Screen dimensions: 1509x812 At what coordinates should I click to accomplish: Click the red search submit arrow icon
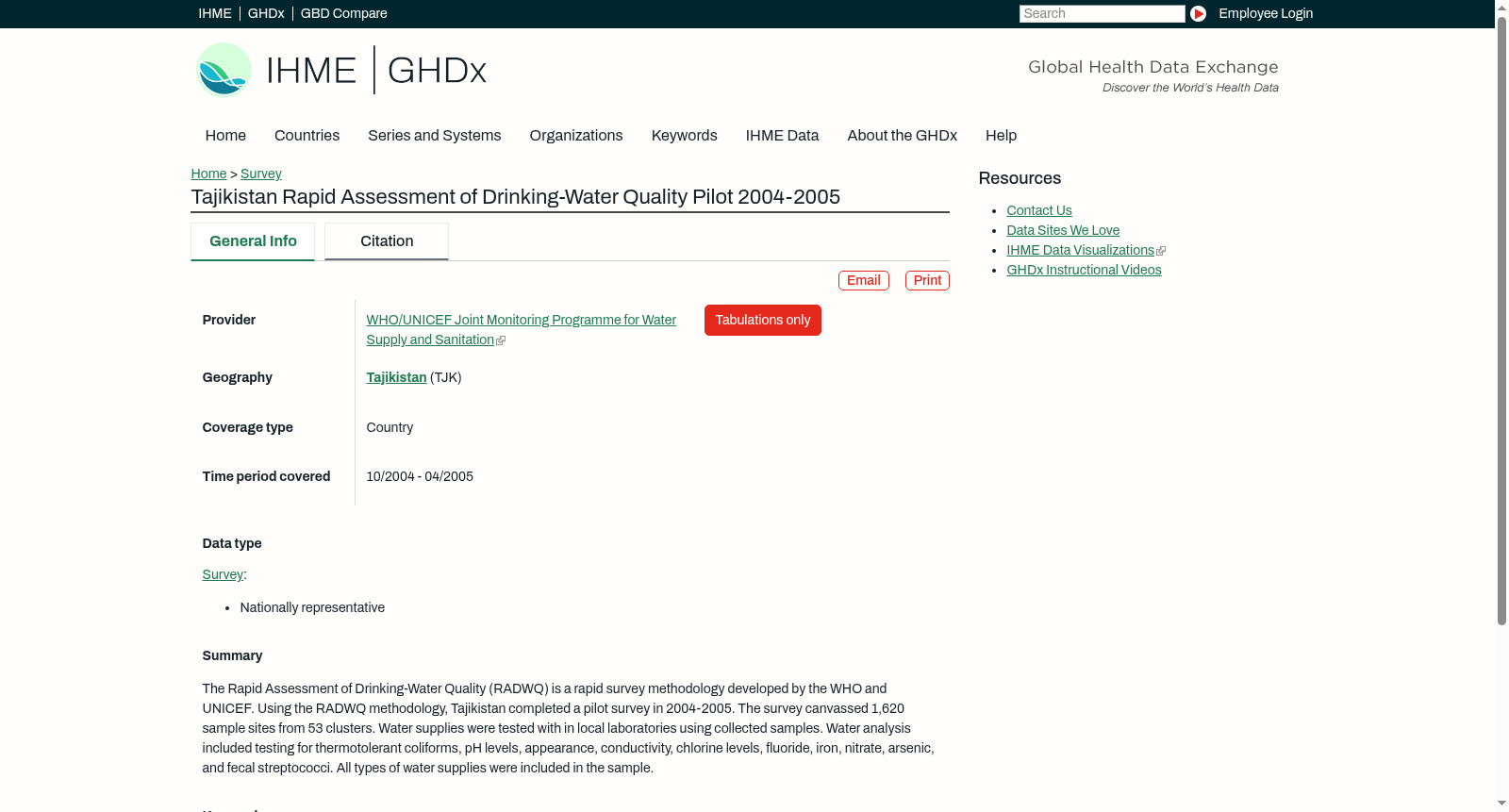pyautogui.click(x=1198, y=13)
